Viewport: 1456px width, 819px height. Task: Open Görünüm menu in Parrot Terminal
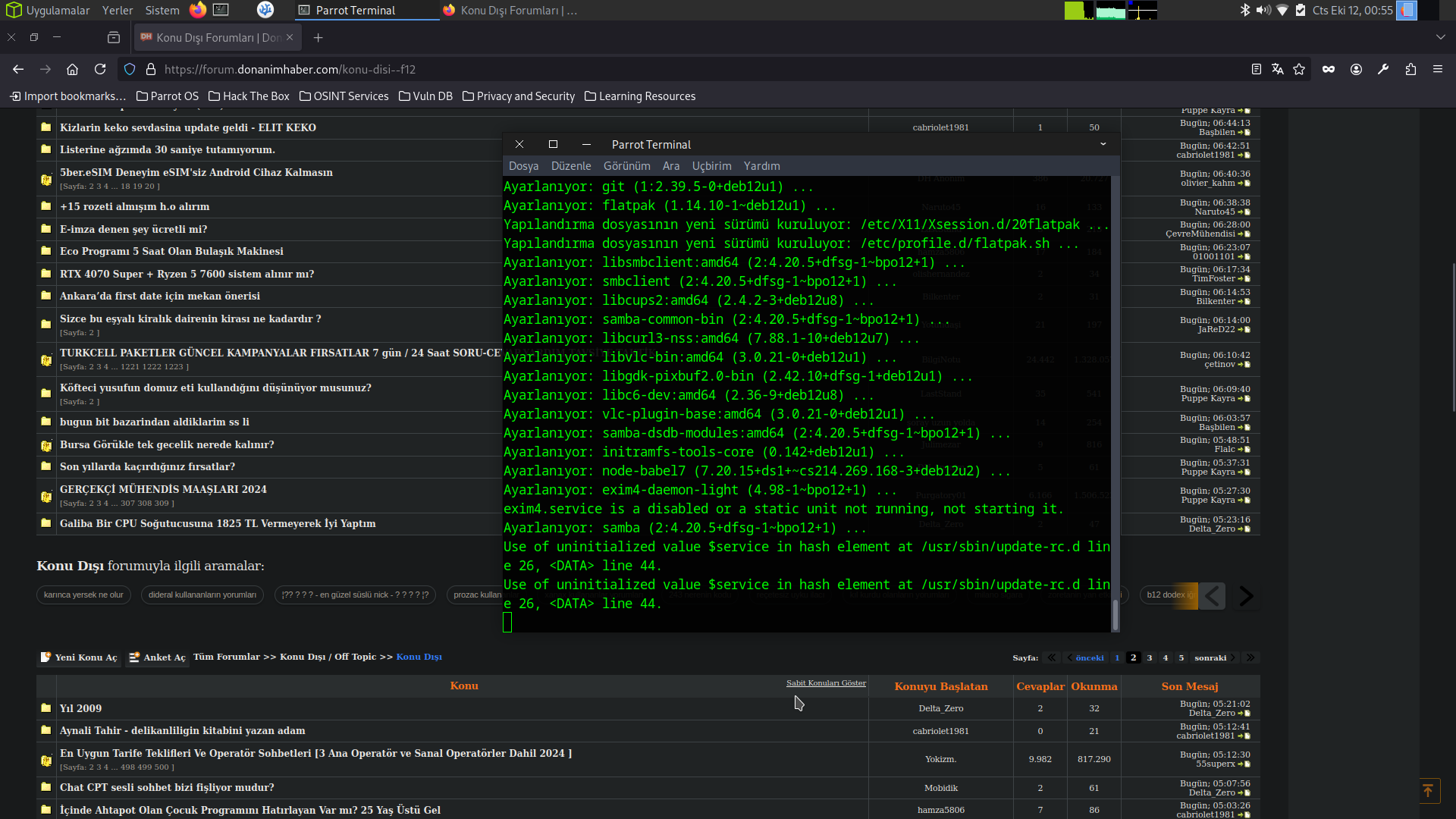pyautogui.click(x=627, y=165)
